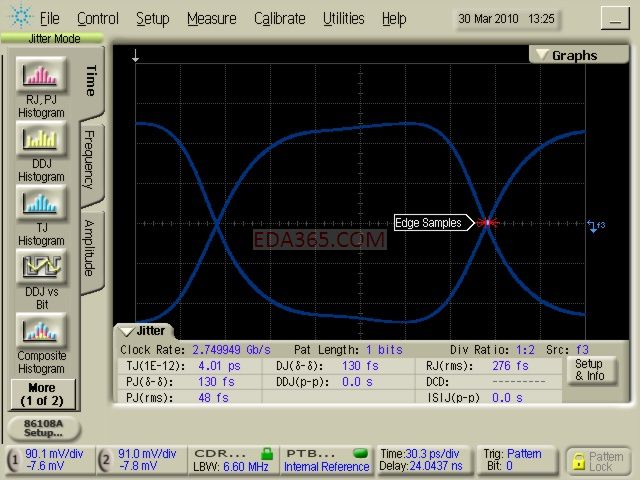640x480 pixels.
Task: Click the Edge Samples marker label
Action: tap(428, 223)
